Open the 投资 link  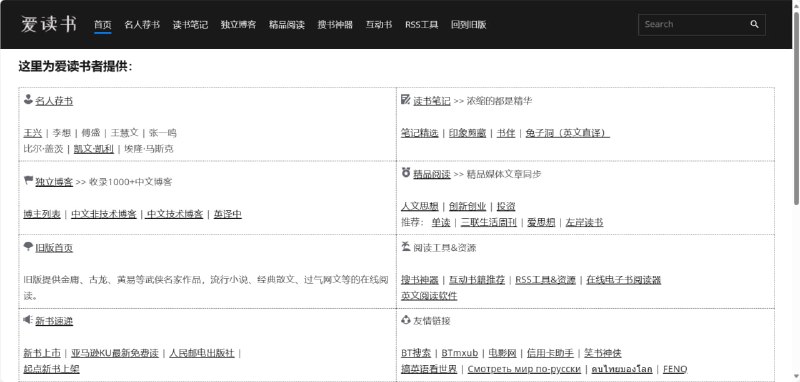point(506,207)
